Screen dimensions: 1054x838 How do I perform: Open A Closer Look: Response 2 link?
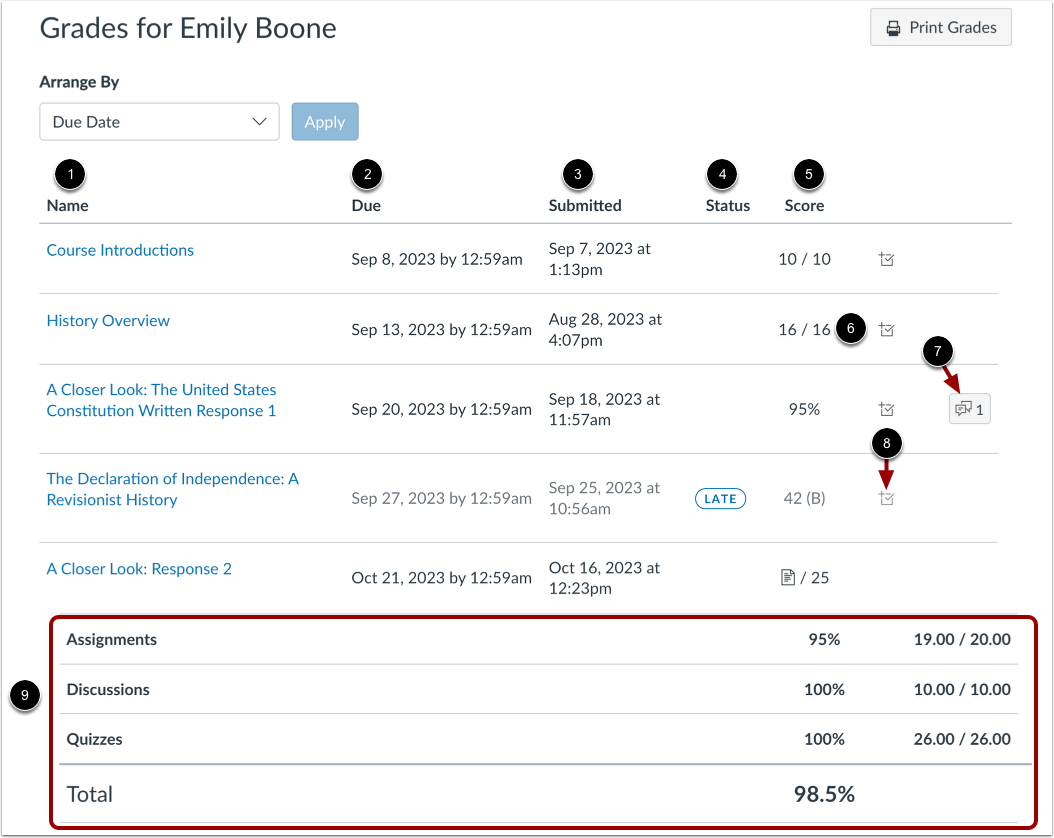[x=139, y=569]
